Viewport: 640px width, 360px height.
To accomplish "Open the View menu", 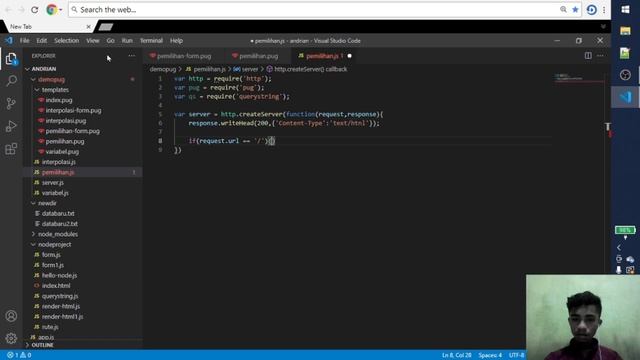I will pyautogui.click(x=93, y=40).
